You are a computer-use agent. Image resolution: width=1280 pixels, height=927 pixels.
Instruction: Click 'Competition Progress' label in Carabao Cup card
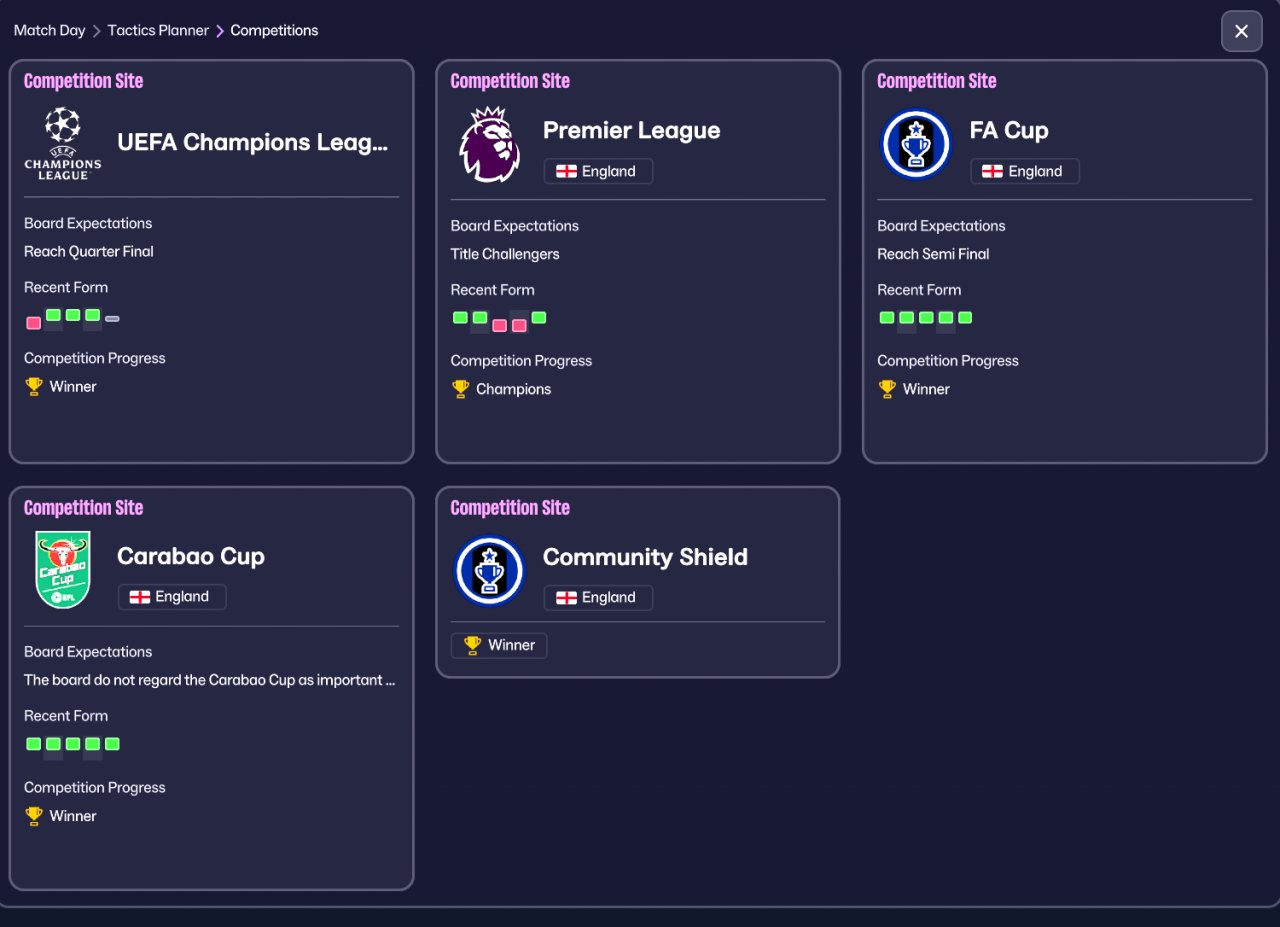[x=95, y=788]
